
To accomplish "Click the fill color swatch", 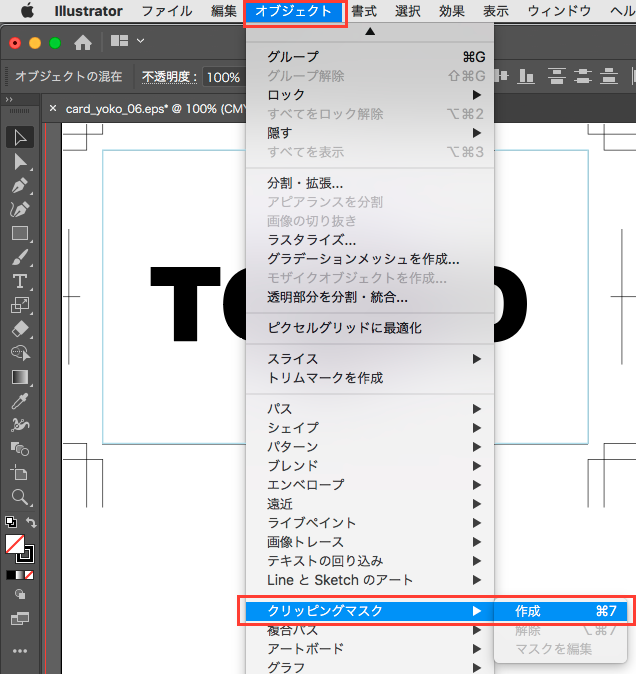I will (x=14, y=544).
